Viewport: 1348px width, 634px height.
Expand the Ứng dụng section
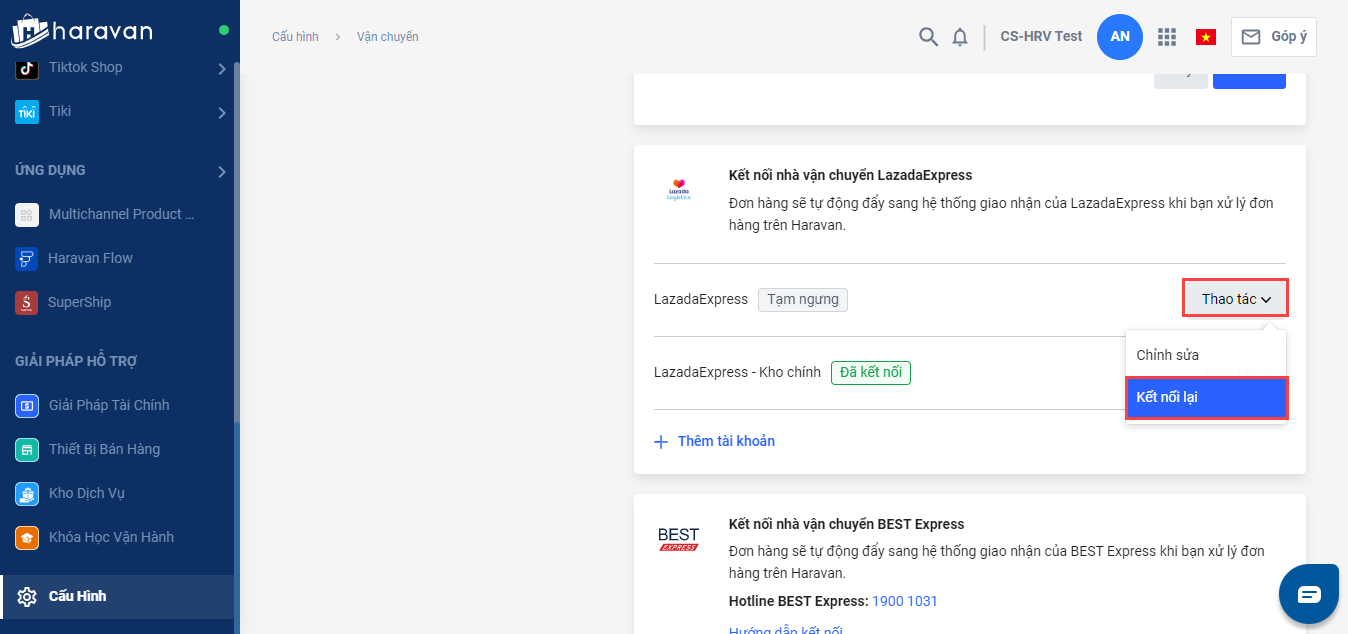(x=221, y=172)
